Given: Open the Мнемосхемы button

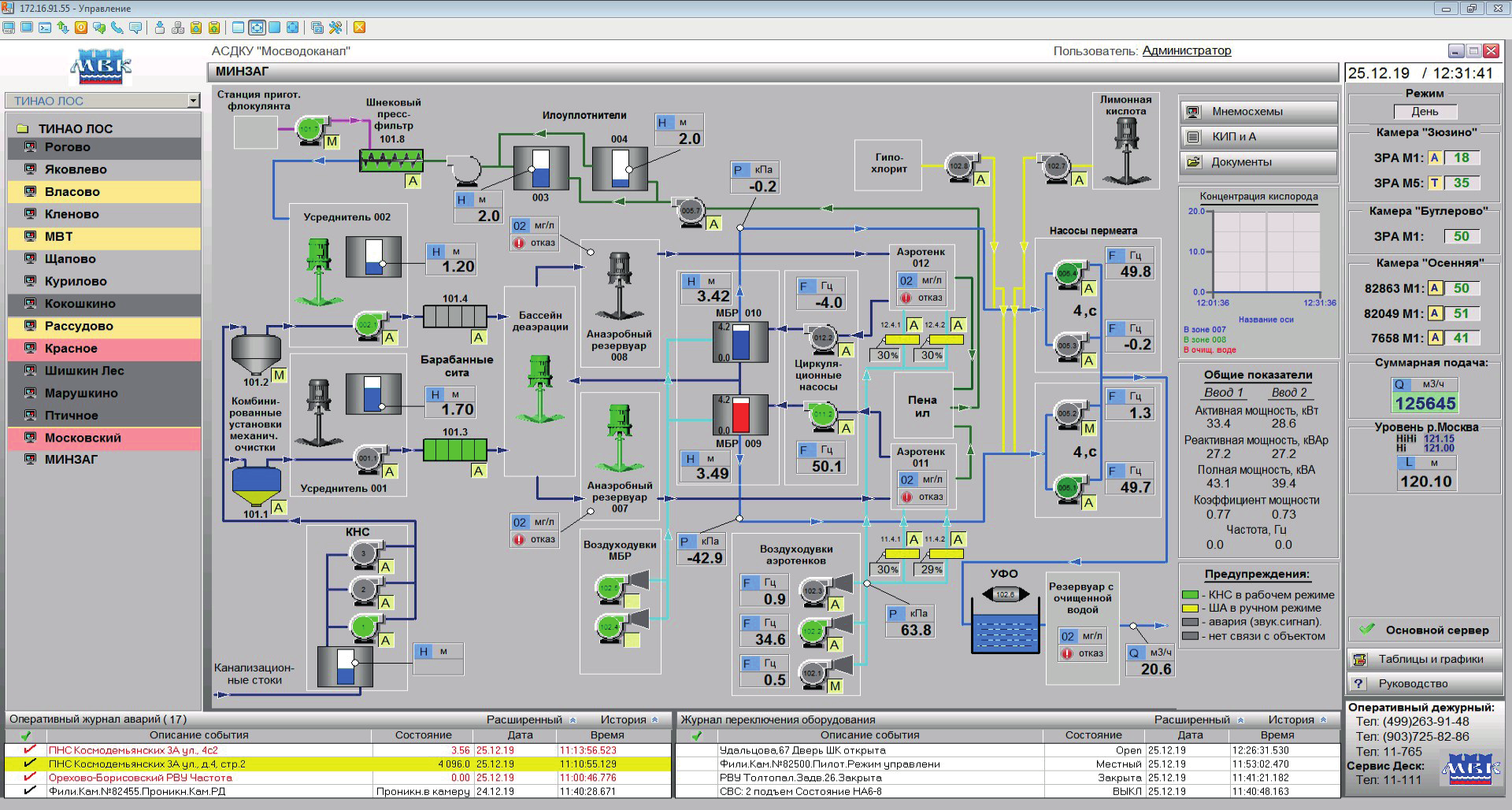Looking at the screenshot, I should [x=1258, y=112].
